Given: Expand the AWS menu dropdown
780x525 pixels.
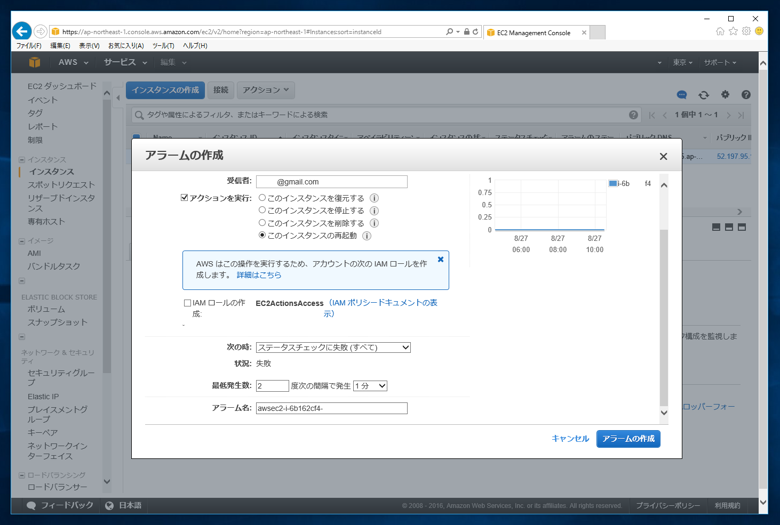Looking at the screenshot, I should point(73,62).
